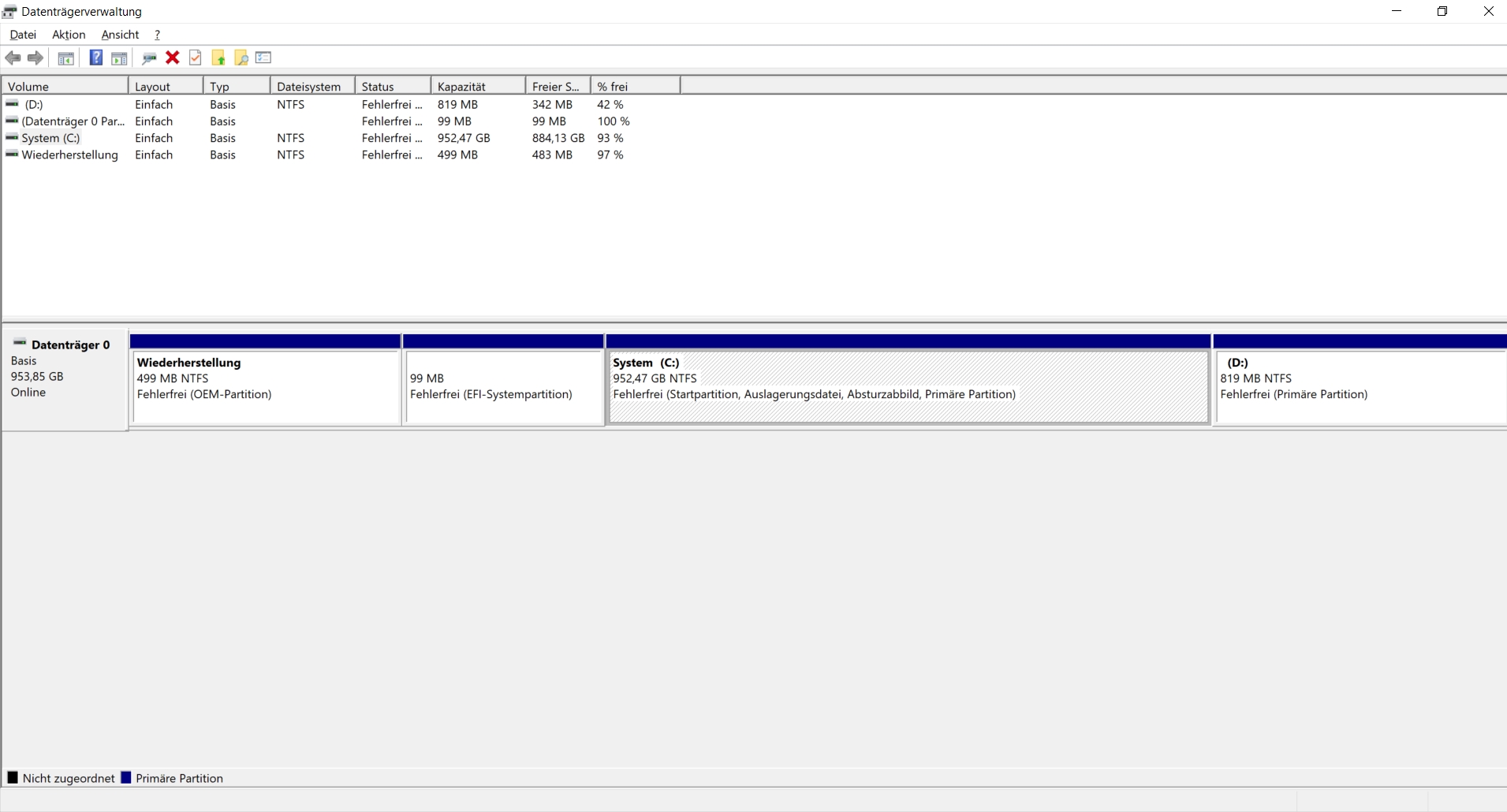Toggle the action pane toolbar icon
The height and width of the screenshot is (812, 1507).
tap(119, 58)
